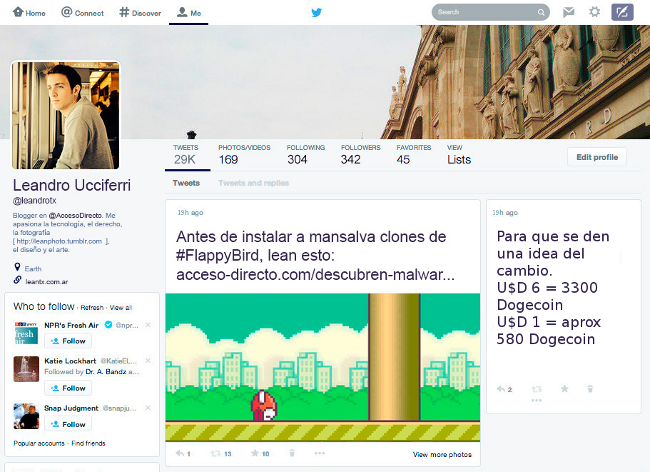
Task: Click NPR's Fresh Air avatar
Action: click(x=26, y=333)
